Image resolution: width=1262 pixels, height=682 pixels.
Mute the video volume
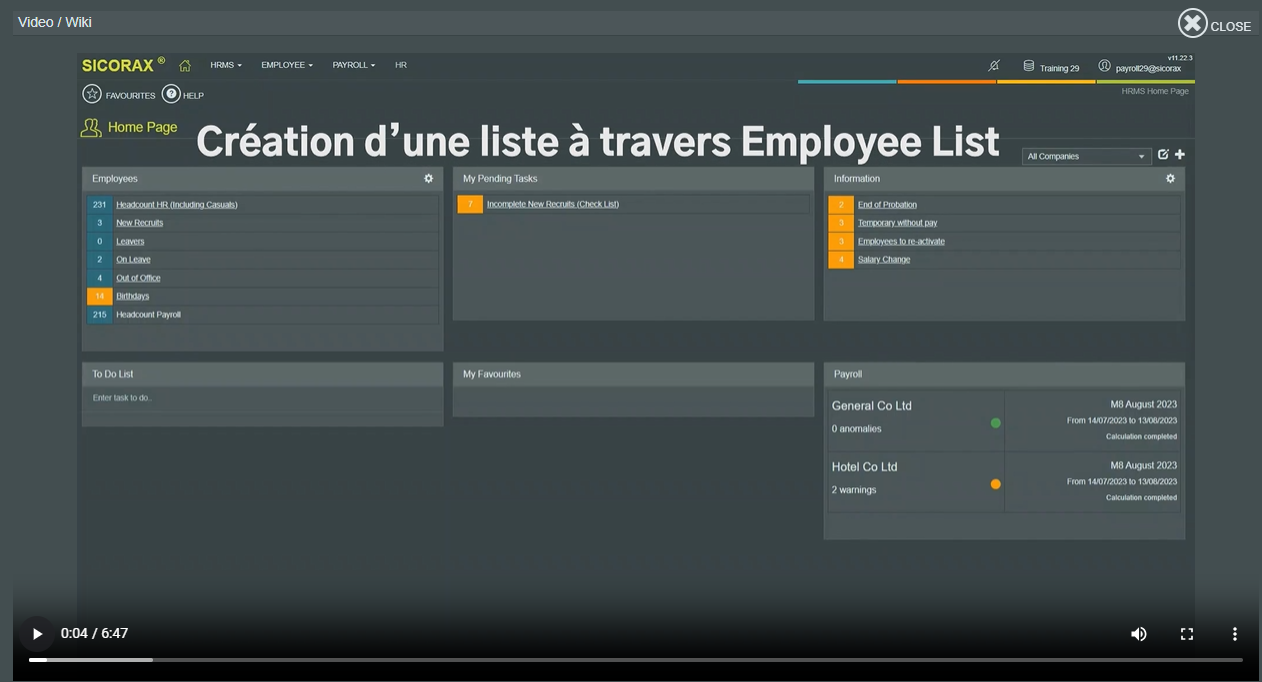1138,634
